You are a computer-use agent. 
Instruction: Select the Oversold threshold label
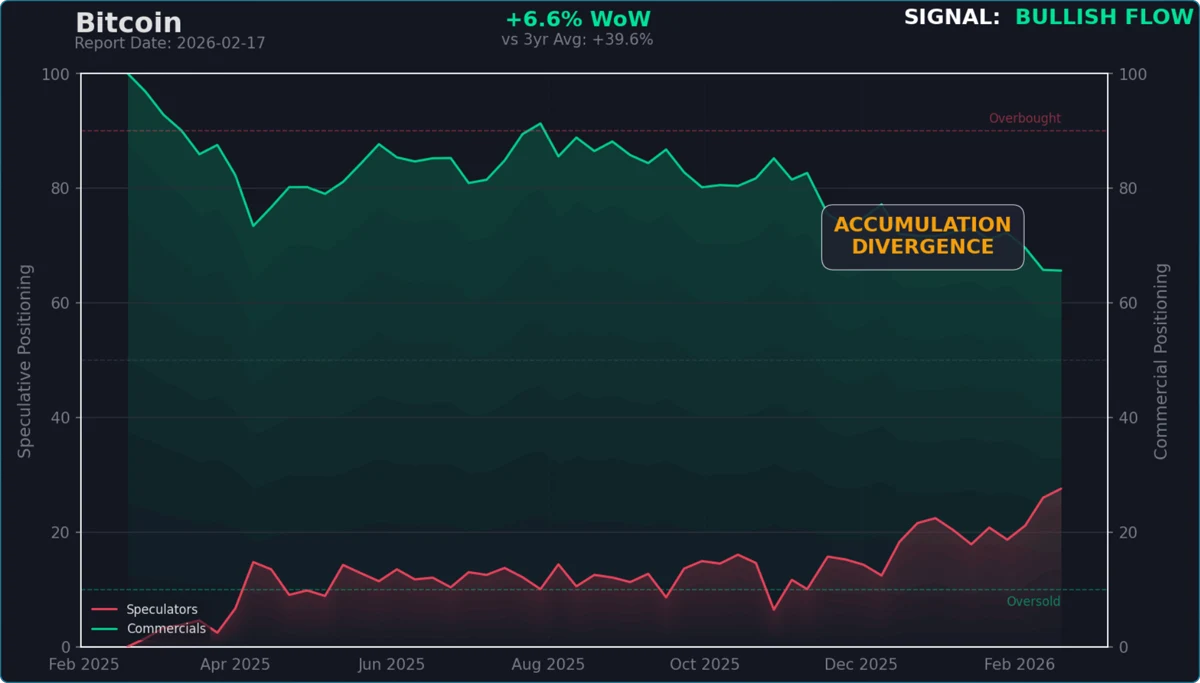[x=1034, y=601]
